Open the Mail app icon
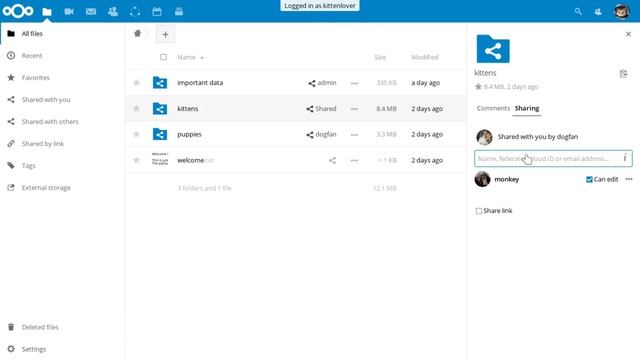The image size is (640, 360). (x=91, y=11)
